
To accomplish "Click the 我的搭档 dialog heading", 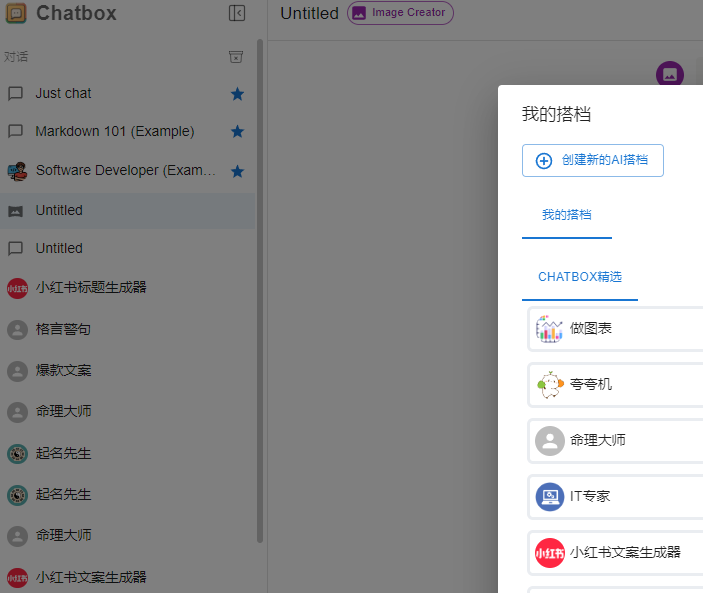I will [x=556, y=114].
